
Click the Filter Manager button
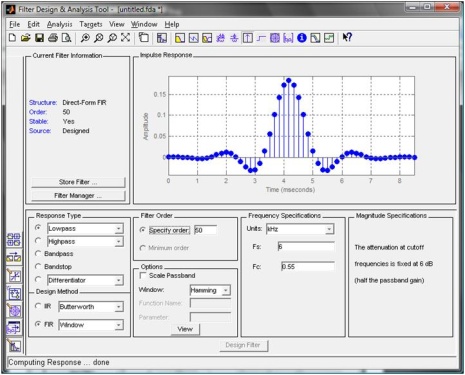pos(78,196)
